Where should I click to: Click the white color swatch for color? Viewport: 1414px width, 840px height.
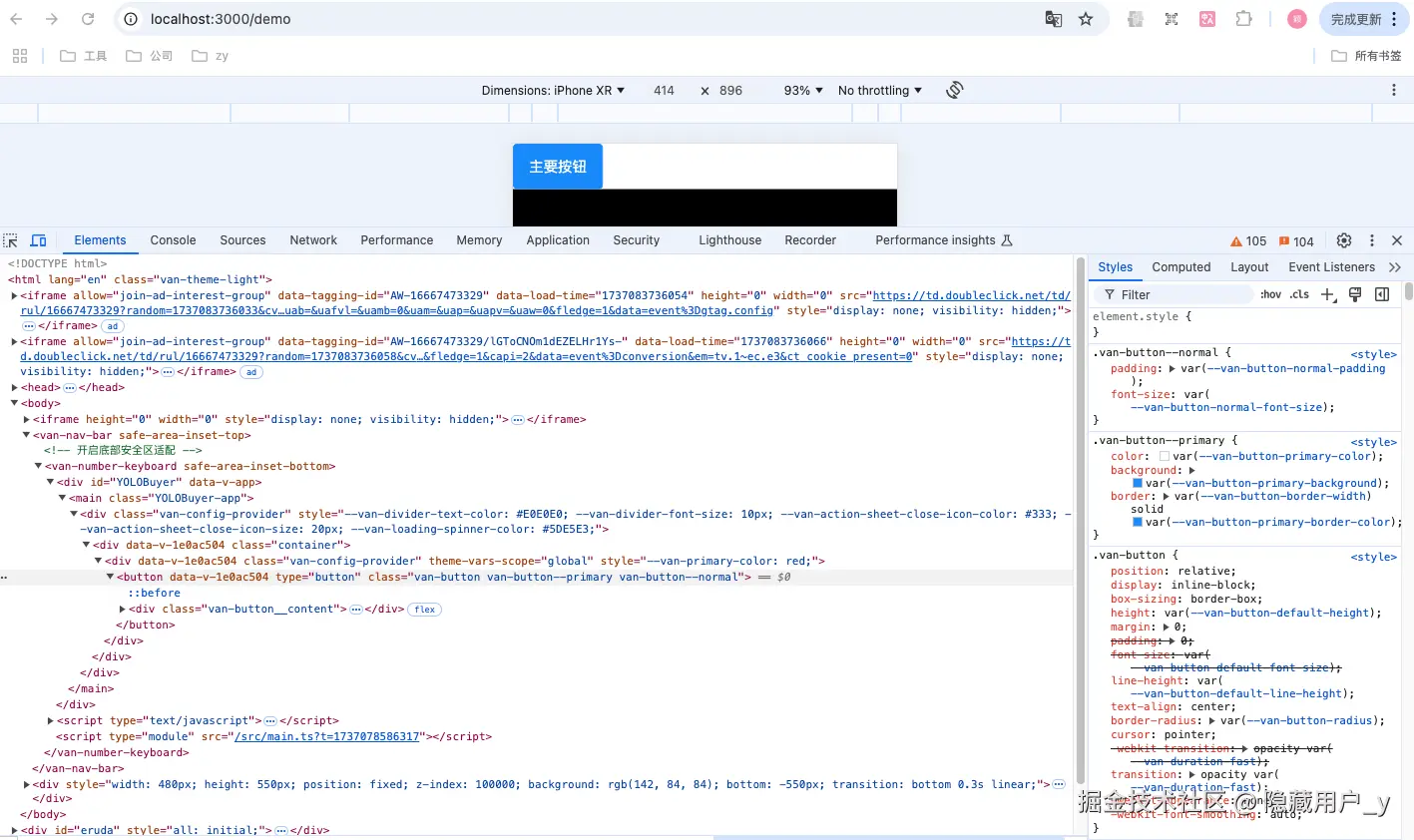[x=1165, y=457]
